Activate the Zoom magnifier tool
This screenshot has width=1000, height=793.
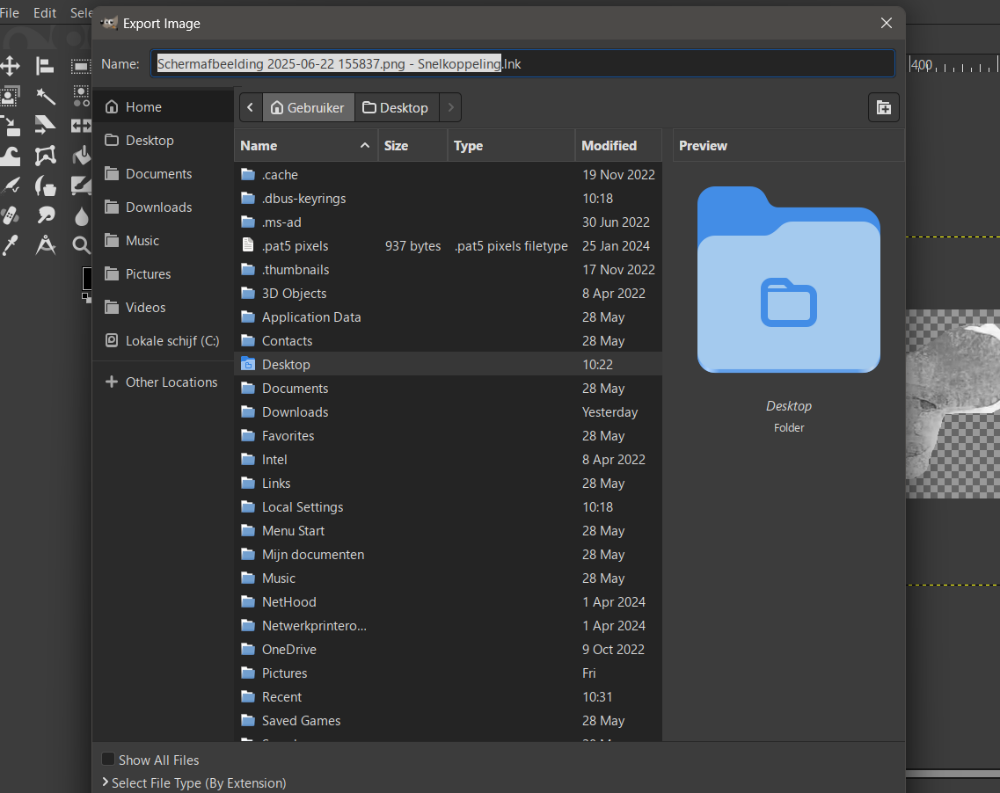(x=81, y=245)
